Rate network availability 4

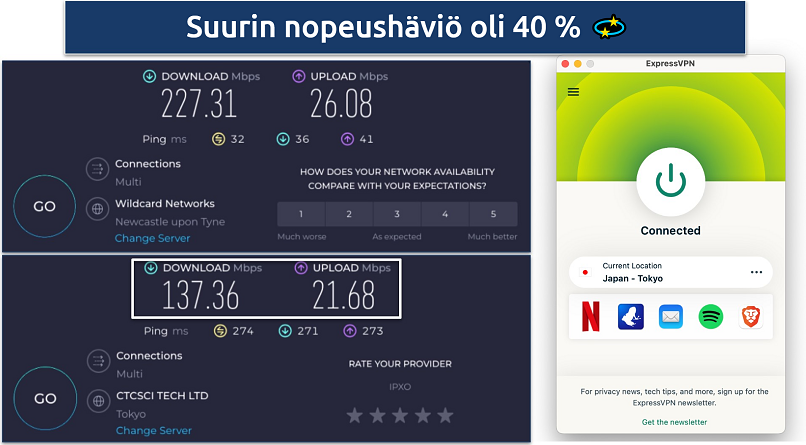point(445,214)
